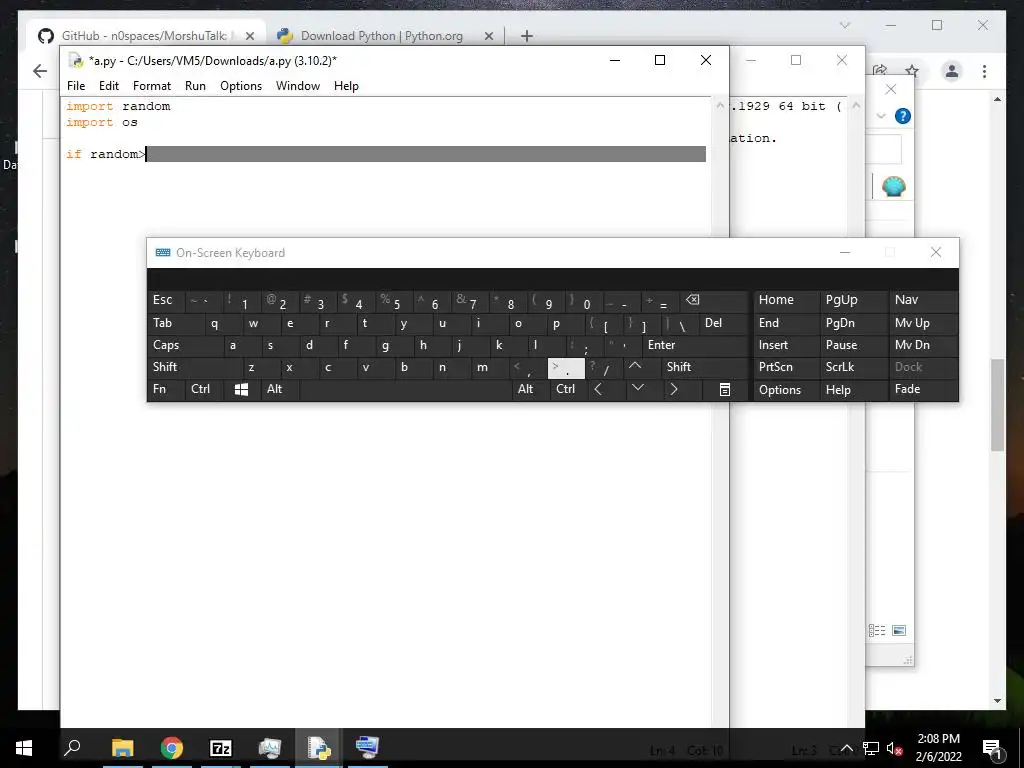
Task: Open a new Chrome tab
Action: [527, 36]
